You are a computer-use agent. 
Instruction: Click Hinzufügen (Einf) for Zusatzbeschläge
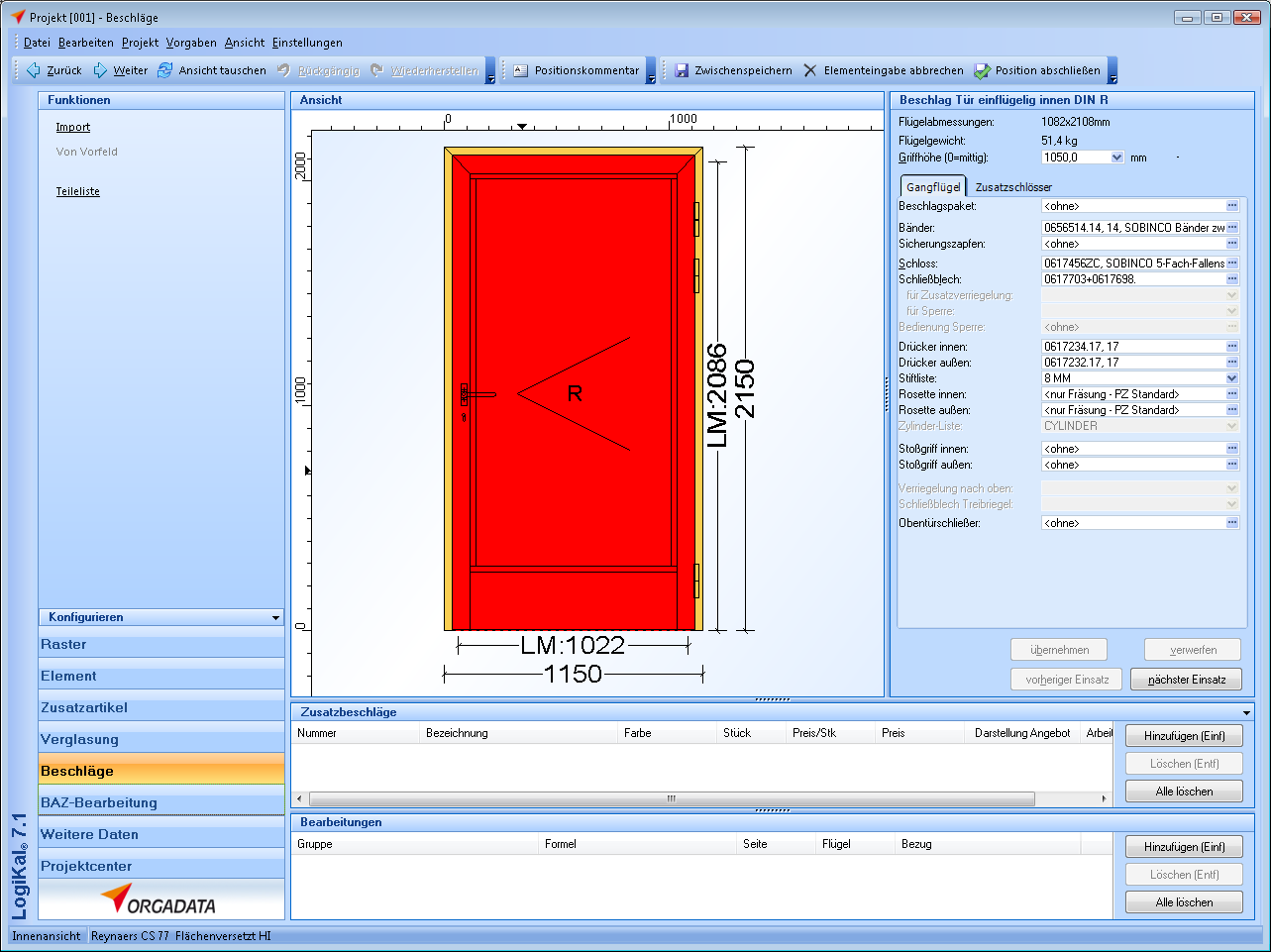pyautogui.click(x=1184, y=736)
